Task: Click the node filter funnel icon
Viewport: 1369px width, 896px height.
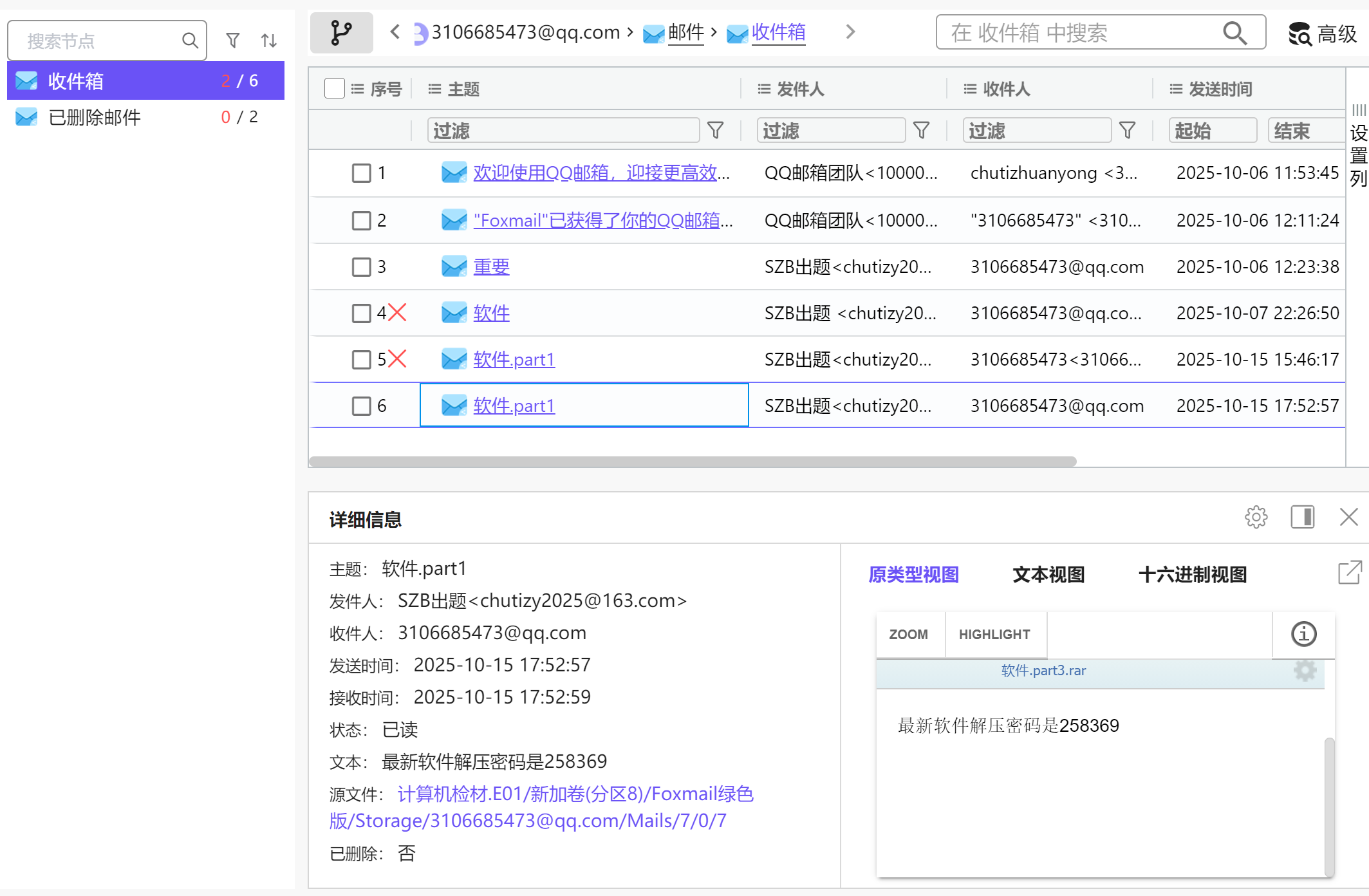Action: (x=233, y=41)
